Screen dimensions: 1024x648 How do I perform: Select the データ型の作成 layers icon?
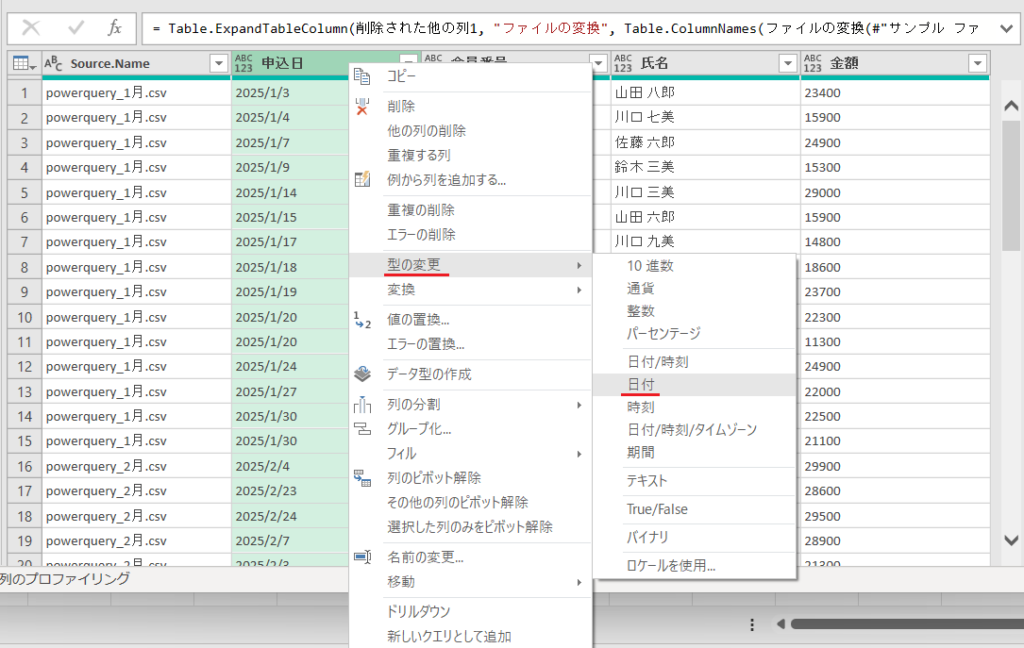tap(363, 373)
